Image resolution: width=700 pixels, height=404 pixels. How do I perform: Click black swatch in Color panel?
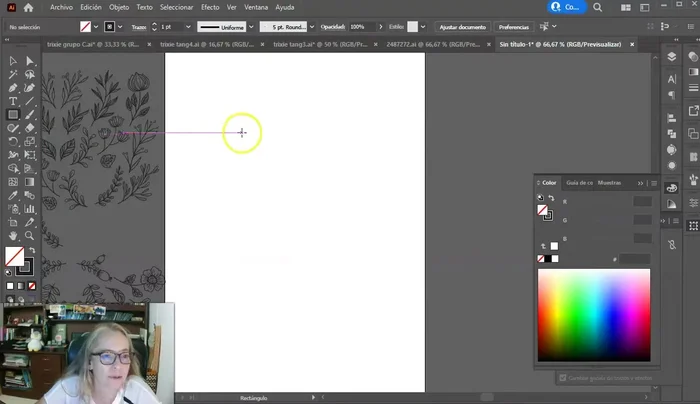pyautogui.click(x=548, y=258)
